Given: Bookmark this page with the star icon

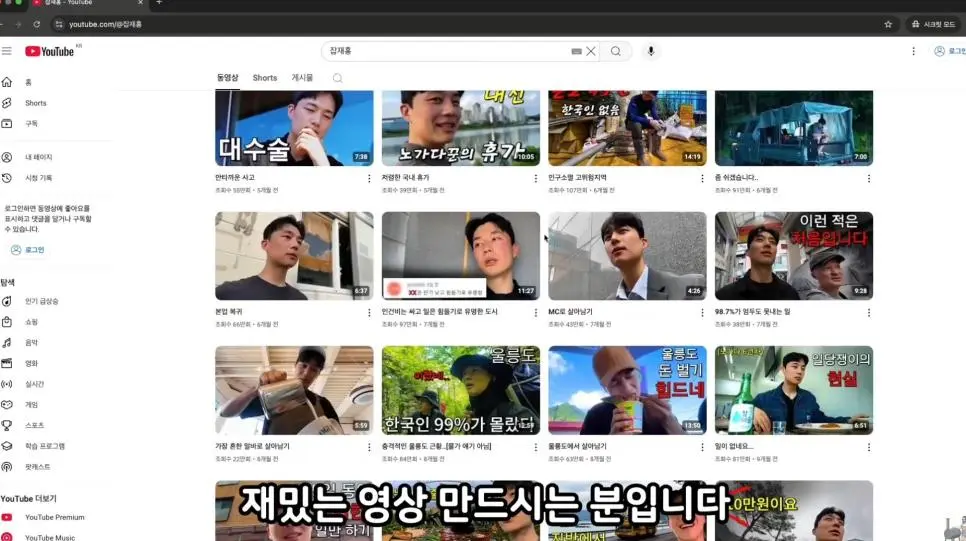Looking at the screenshot, I should 888,24.
